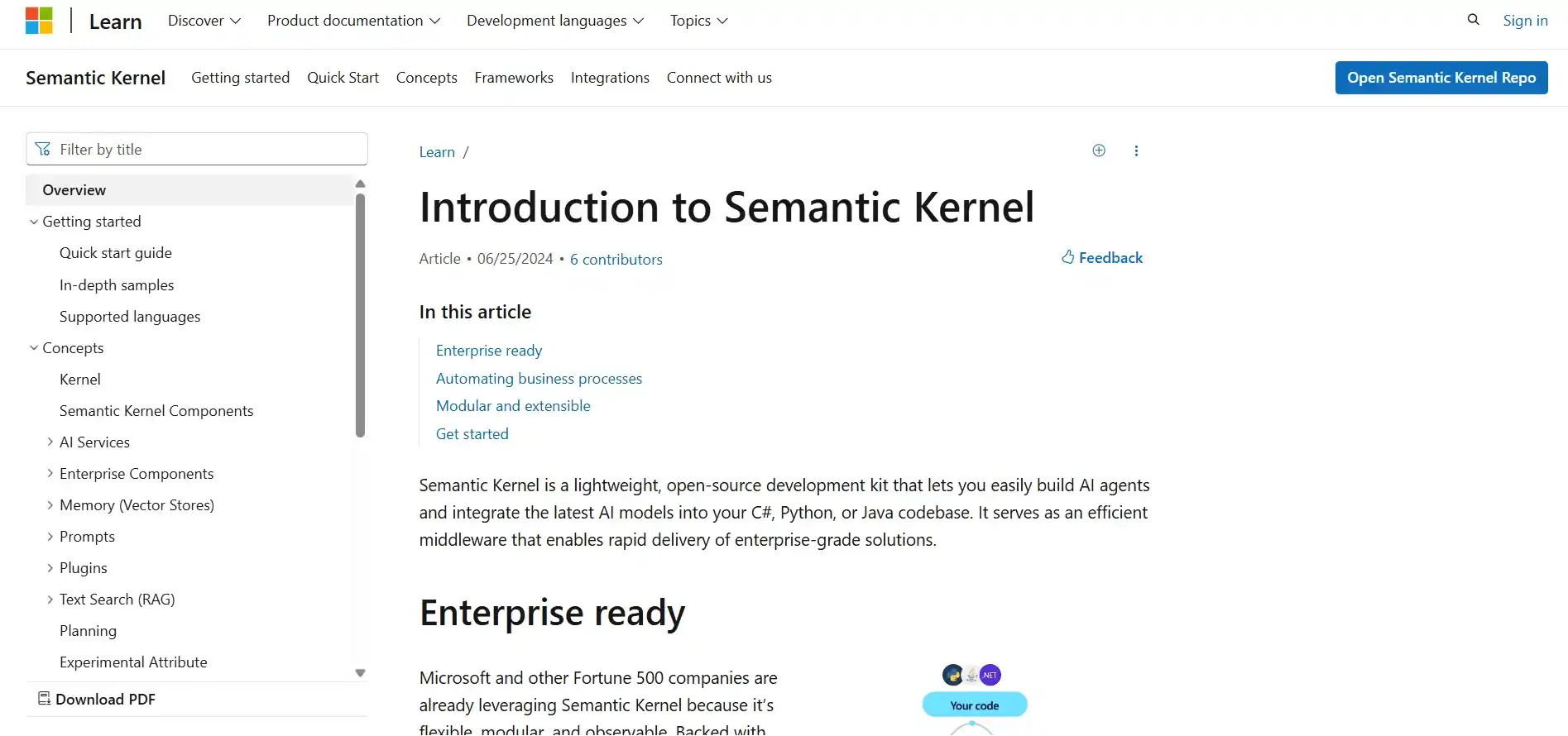Open Supported languages tree item
This screenshot has width=1568, height=736.
pos(130,317)
